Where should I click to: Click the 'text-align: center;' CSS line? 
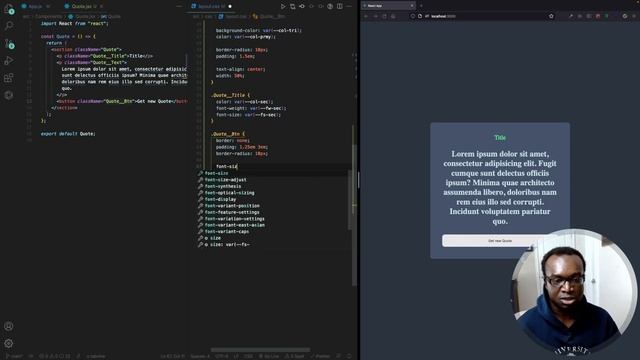pos(241,69)
